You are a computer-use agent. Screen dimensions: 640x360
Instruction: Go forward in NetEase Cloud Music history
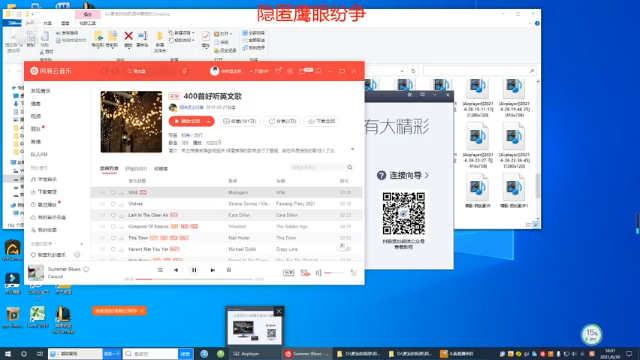tap(115, 71)
